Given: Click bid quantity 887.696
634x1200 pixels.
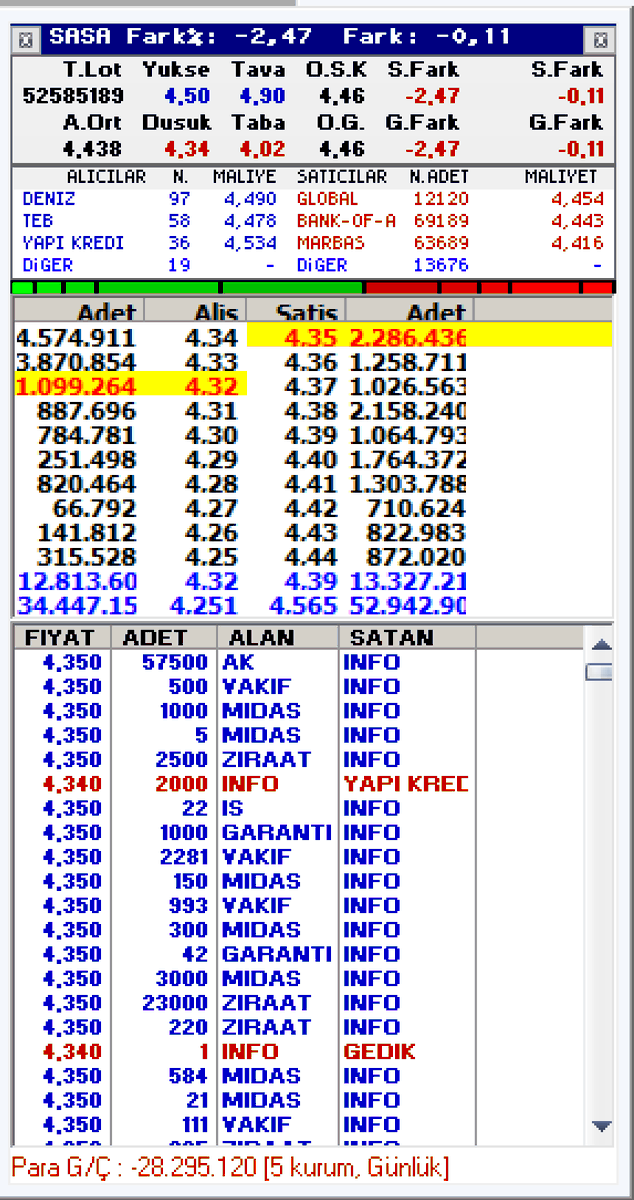Looking at the screenshot, I should [x=86, y=411].
